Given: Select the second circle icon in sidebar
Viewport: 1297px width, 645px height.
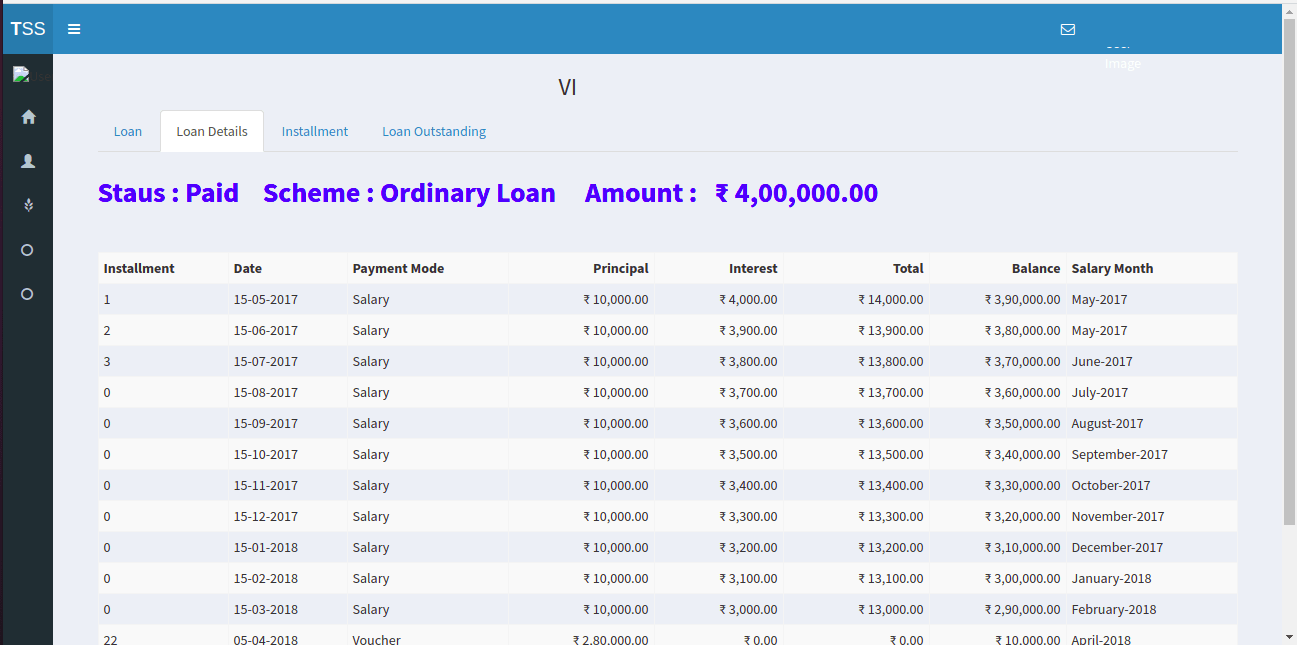Looking at the screenshot, I should click(28, 294).
